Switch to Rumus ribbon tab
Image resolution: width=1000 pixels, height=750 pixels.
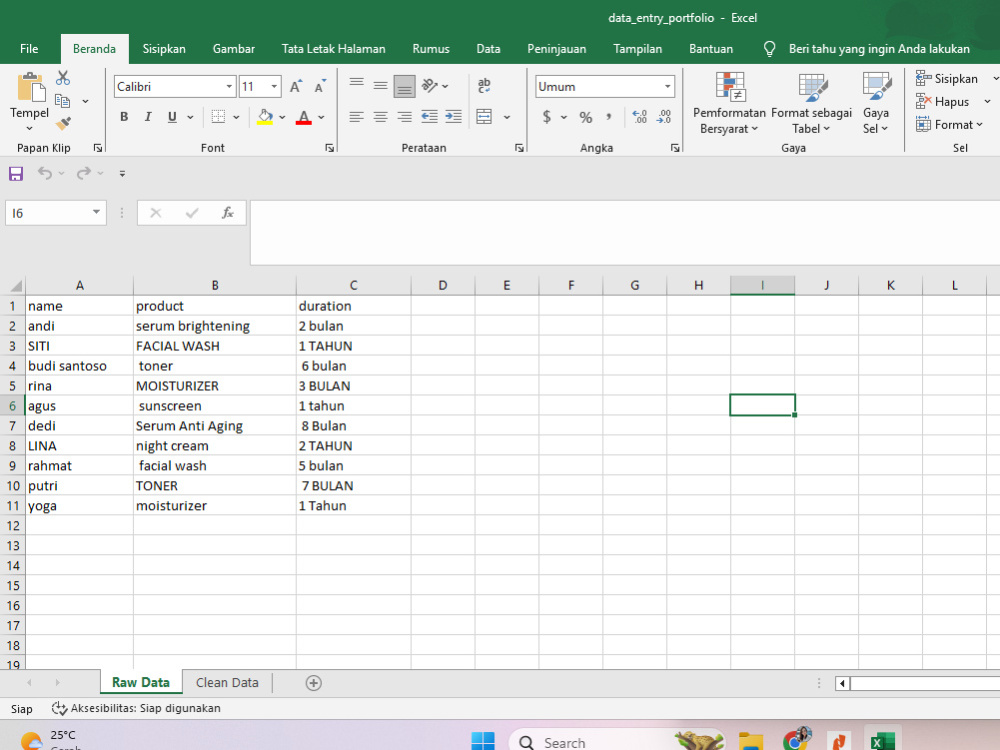430,48
